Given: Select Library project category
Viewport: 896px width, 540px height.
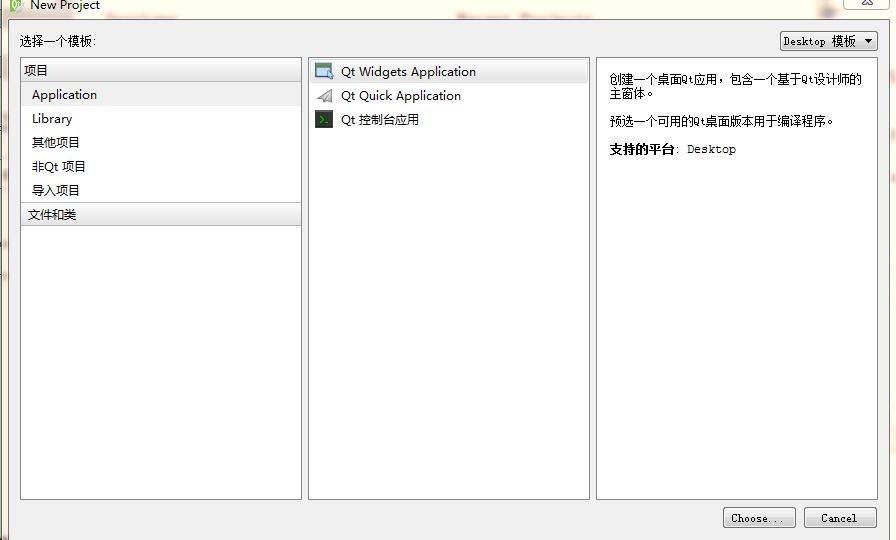Looking at the screenshot, I should [x=161, y=118].
